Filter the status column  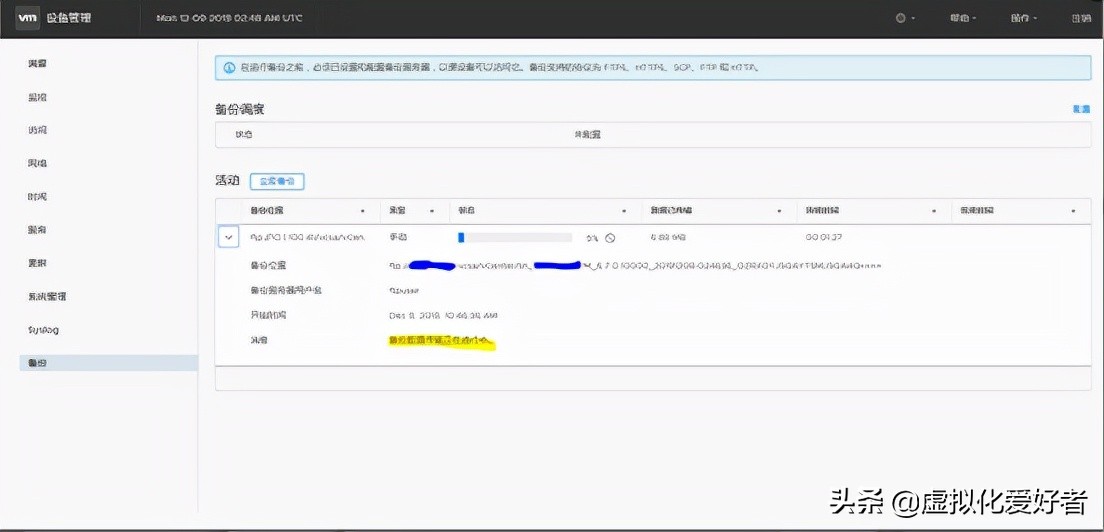coord(624,211)
